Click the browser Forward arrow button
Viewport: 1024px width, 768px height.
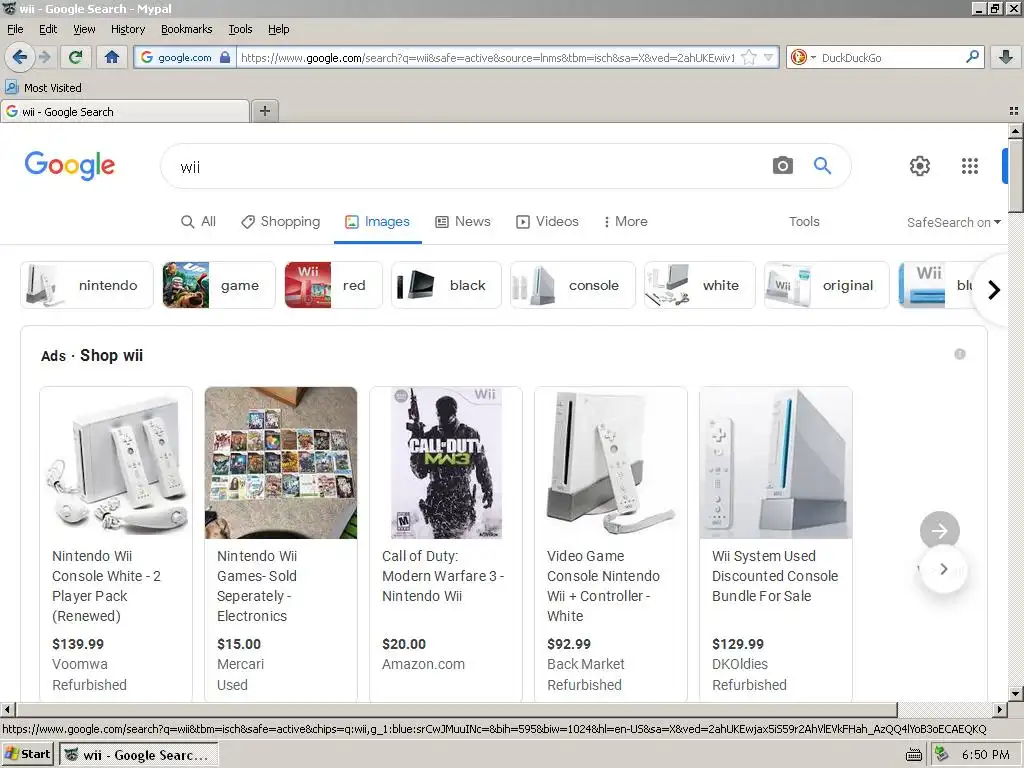(x=44, y=57)
